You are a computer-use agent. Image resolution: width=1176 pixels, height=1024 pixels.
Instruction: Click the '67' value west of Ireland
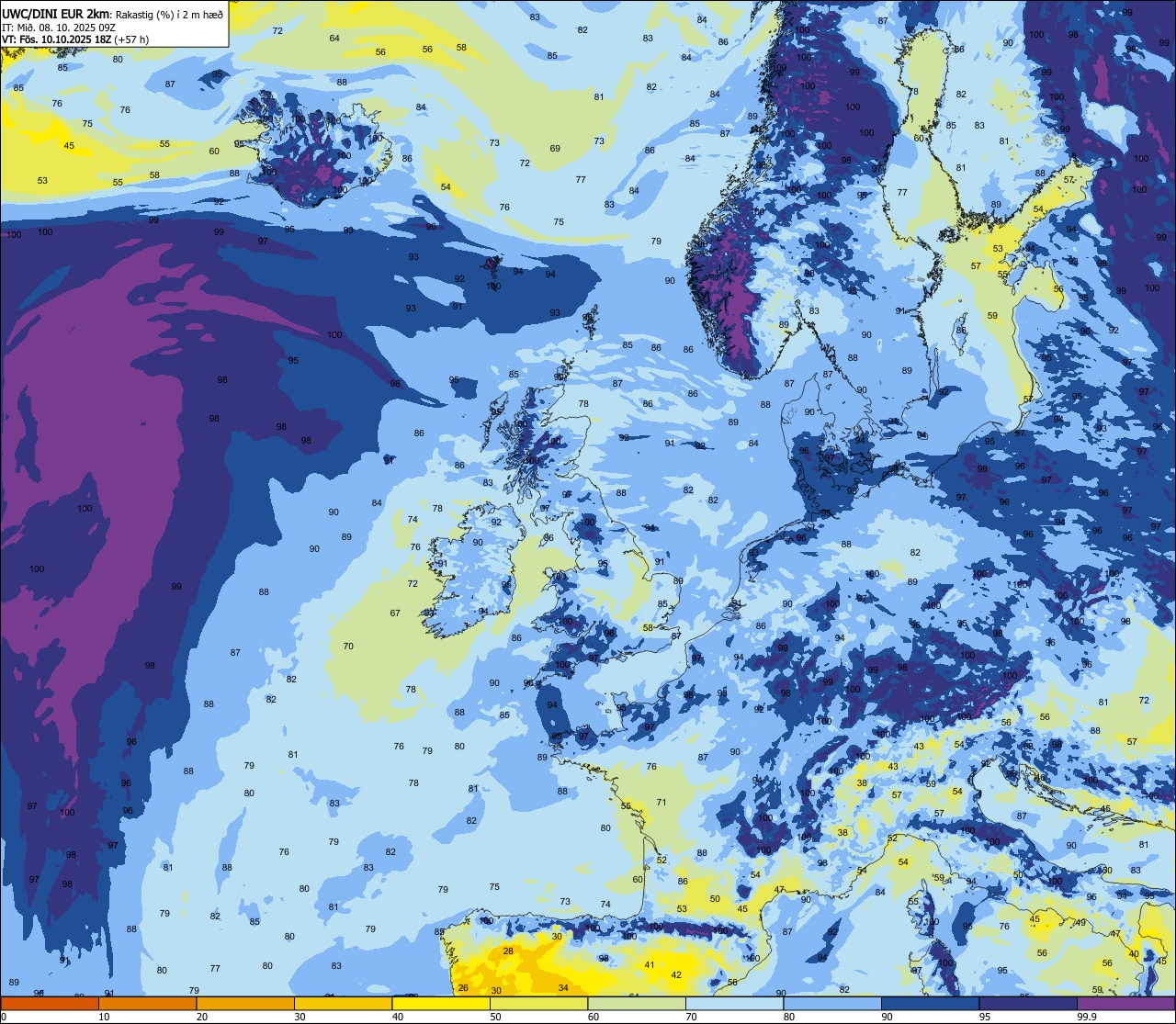pos(395,613)
